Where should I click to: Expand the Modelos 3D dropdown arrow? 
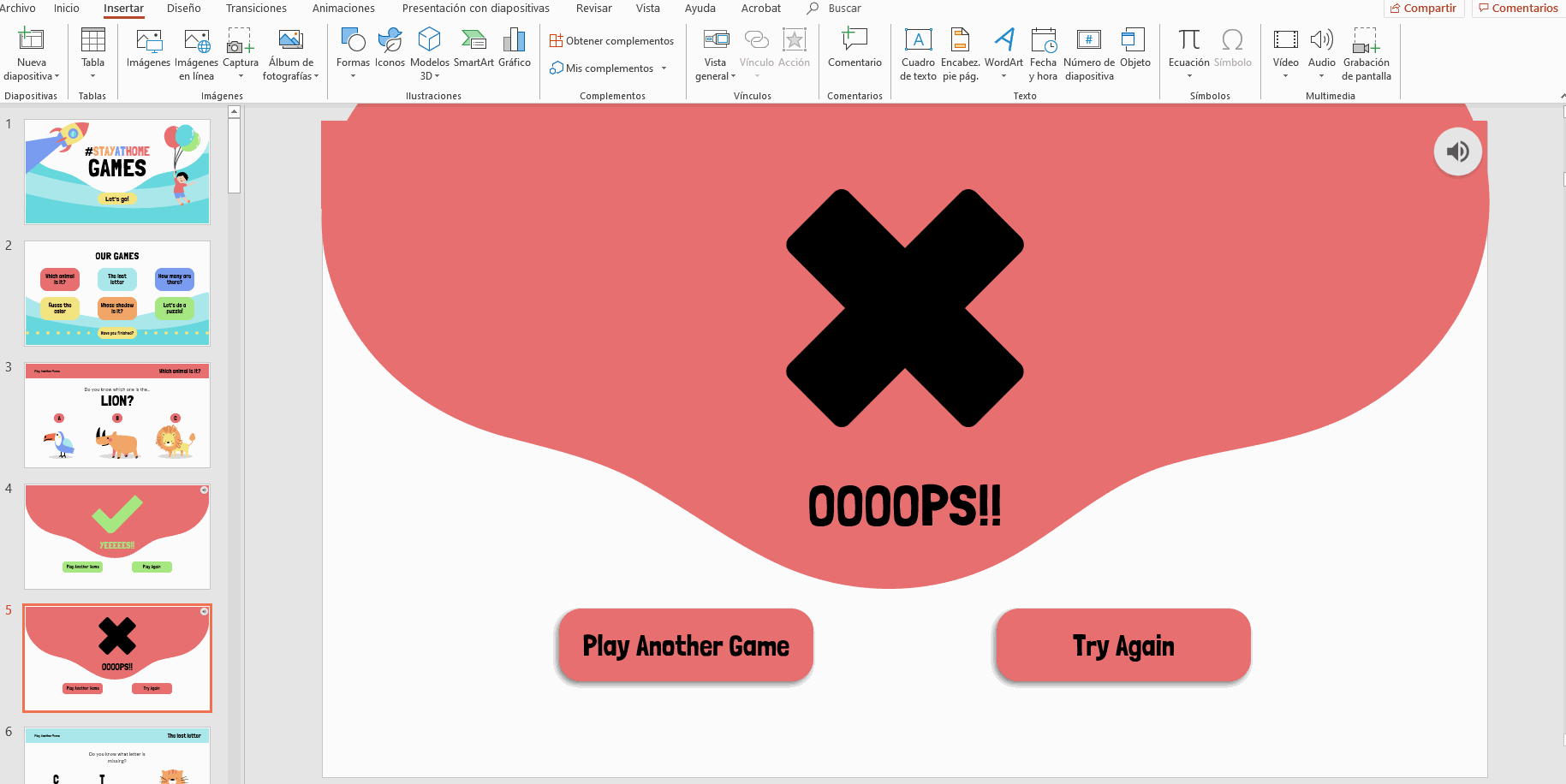437,76
